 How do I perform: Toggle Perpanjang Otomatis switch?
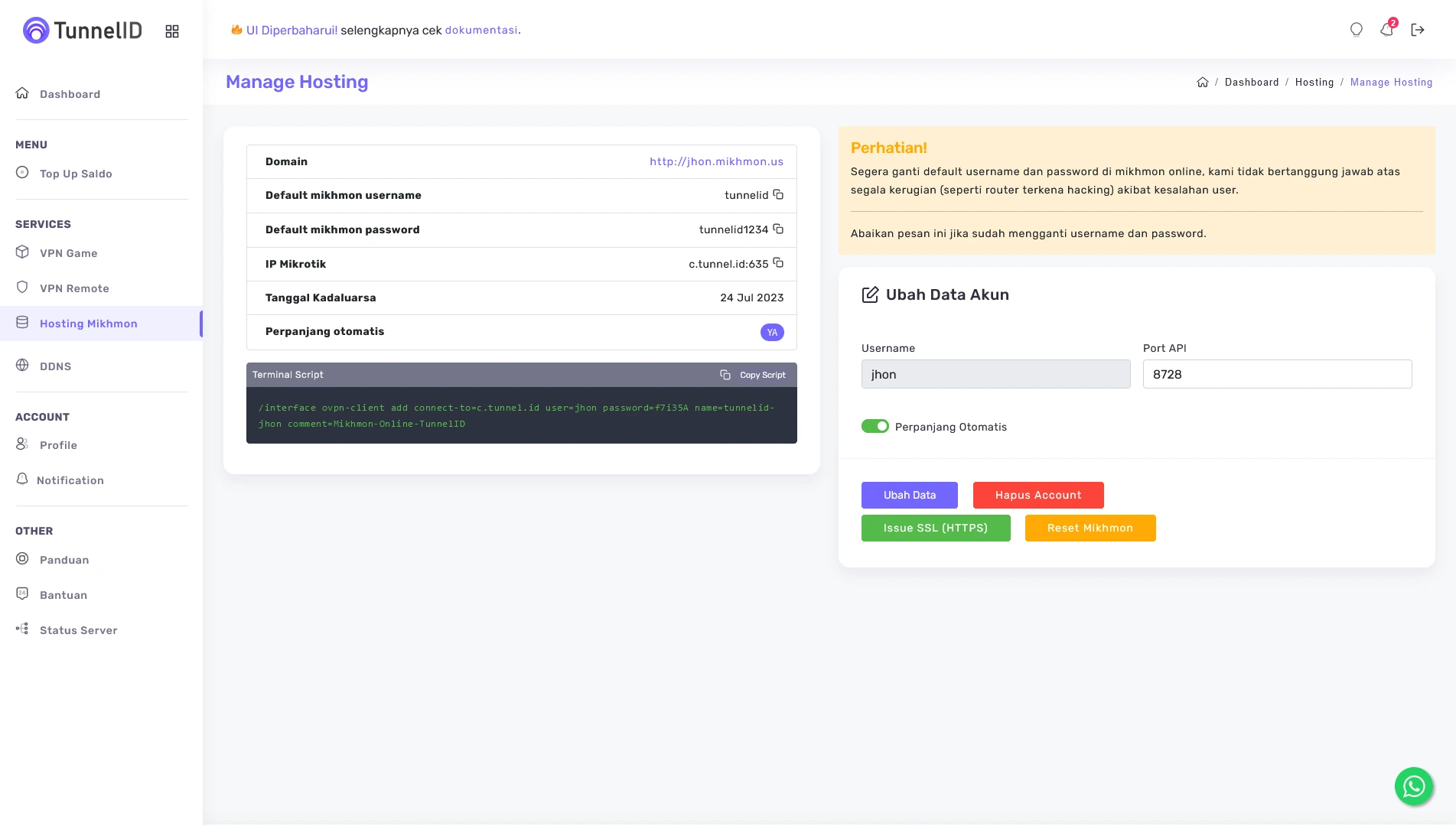875,426
